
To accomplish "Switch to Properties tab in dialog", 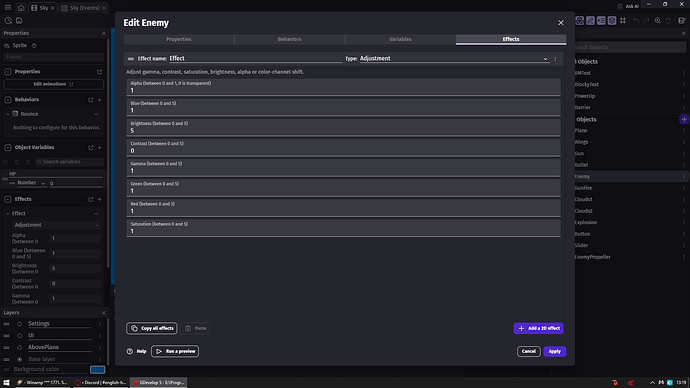I will [x=179, y=39].
